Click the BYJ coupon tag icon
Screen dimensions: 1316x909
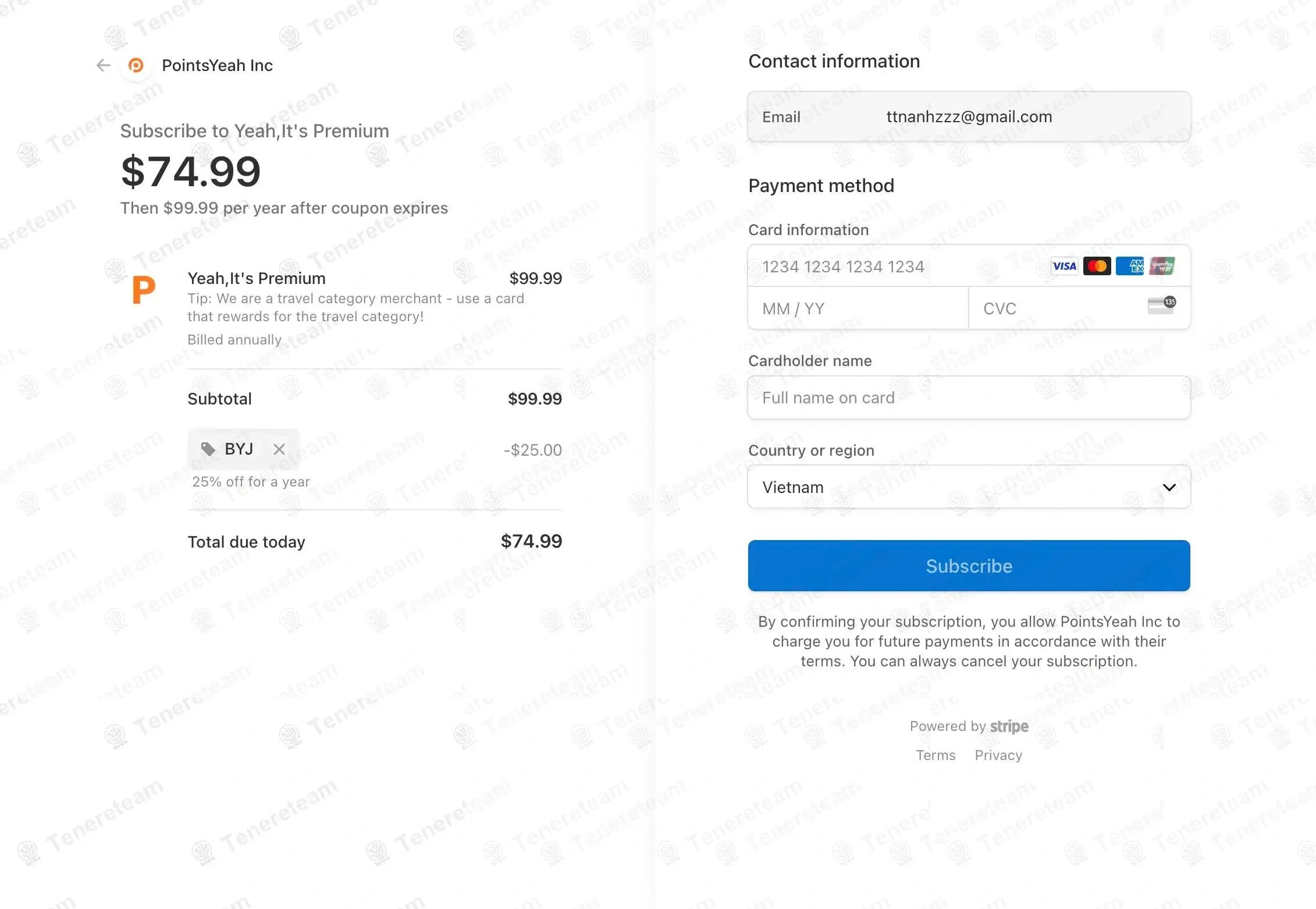coord(208,449)
